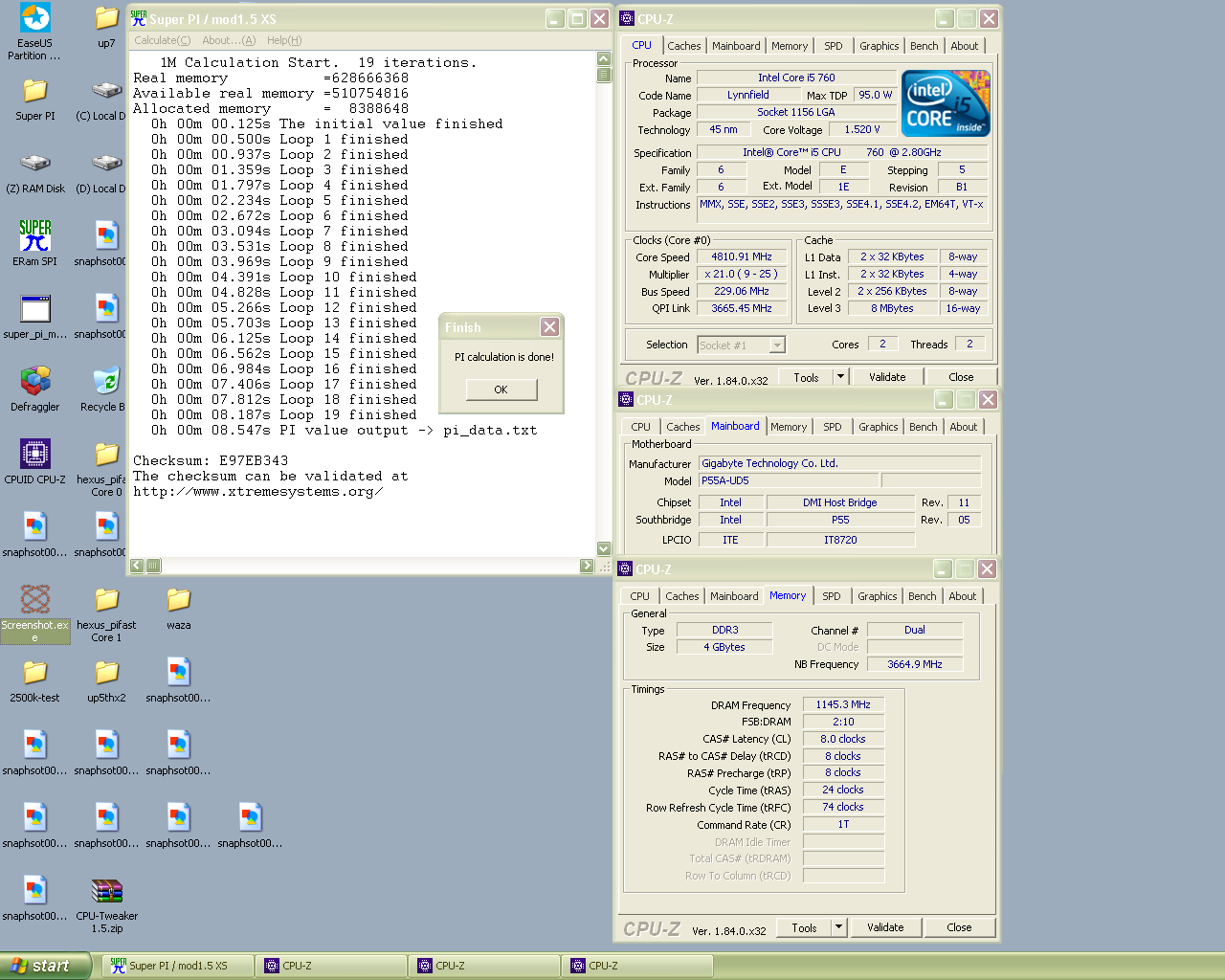Click Super PI horizontal scrollbar right arrow
This screenshot has width=1225, height=980.
click(x=587, y=566)
